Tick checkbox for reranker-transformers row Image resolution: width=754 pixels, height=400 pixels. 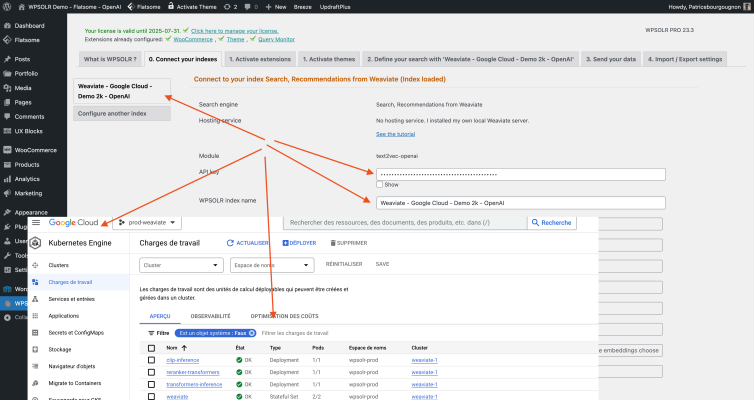point(151,373)
